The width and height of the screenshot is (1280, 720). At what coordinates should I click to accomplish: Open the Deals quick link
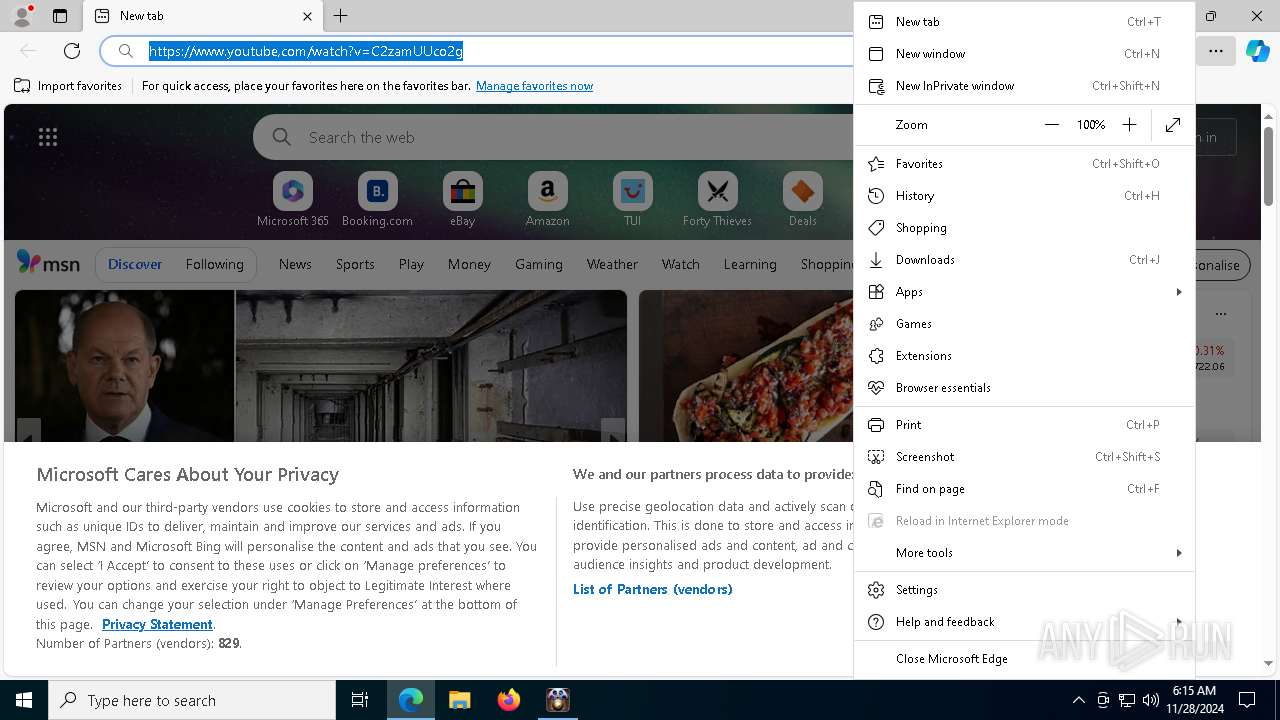tap(802, 199)
